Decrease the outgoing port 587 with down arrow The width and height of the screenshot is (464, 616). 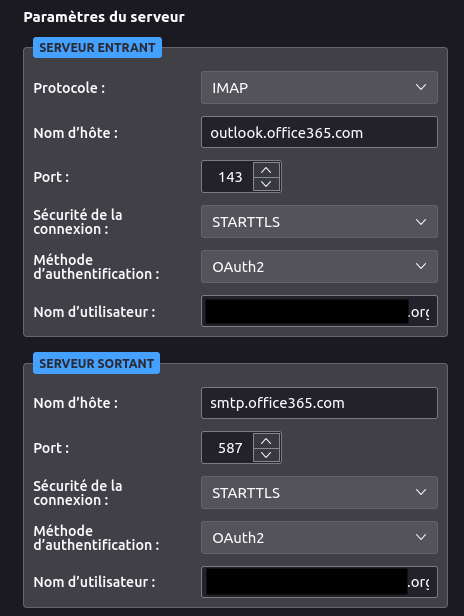pyautogui.click(x=266, y=455)
